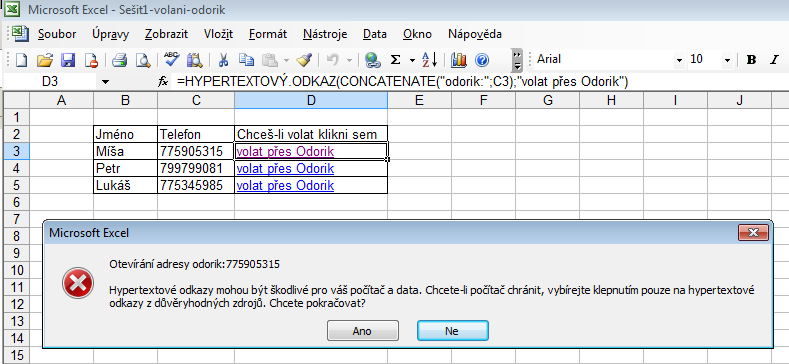Confirm the dialog with Ano
Viewport: 789px width, 364px height.
[362, 331]
